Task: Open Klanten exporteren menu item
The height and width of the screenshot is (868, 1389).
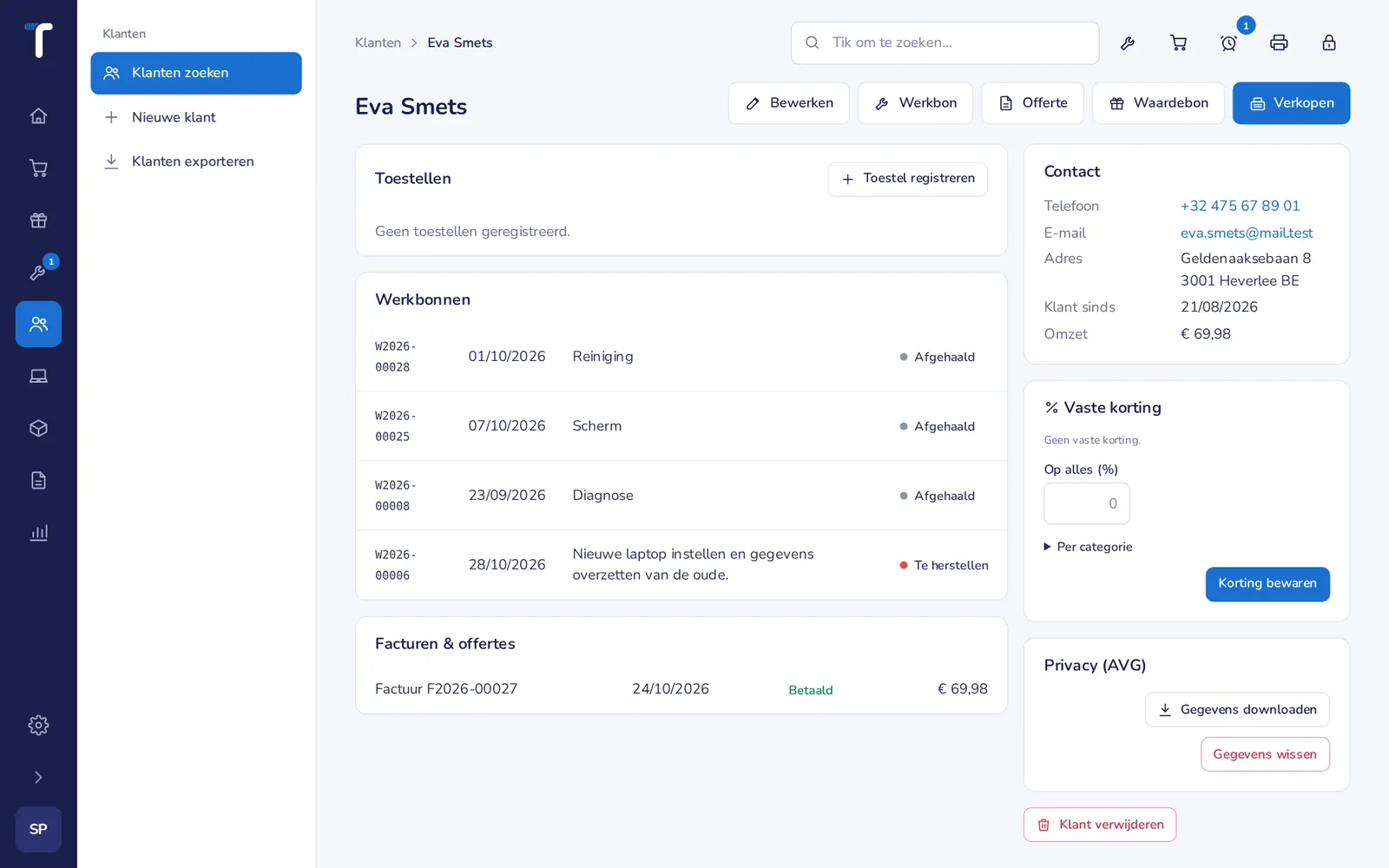Action: pos(196,161)
